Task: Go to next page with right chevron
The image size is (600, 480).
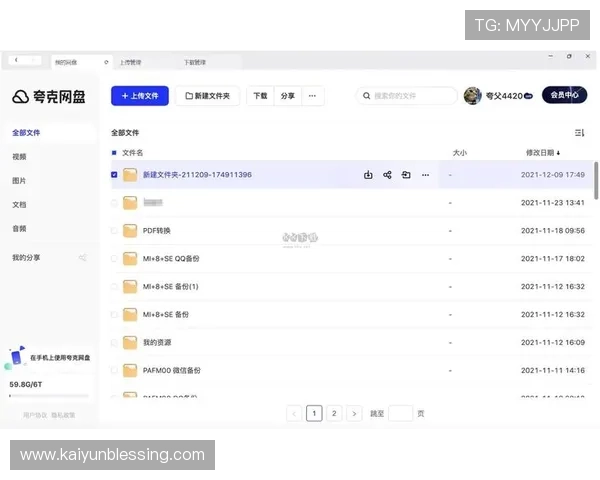Action: [354, 413]
